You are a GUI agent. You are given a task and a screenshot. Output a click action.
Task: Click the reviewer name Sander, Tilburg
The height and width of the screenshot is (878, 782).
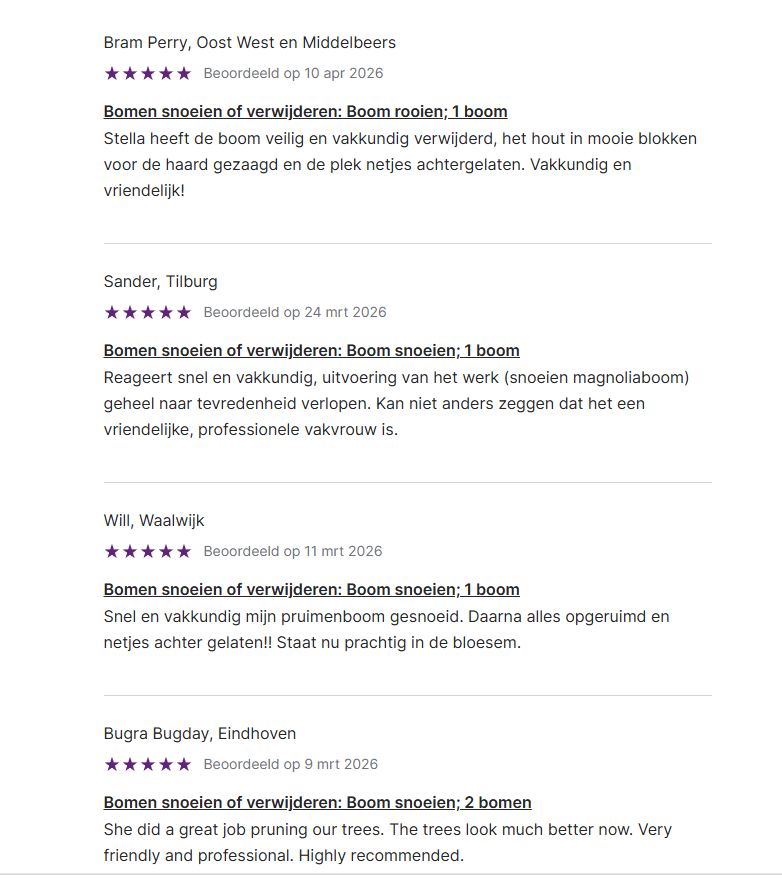[160, 282]
